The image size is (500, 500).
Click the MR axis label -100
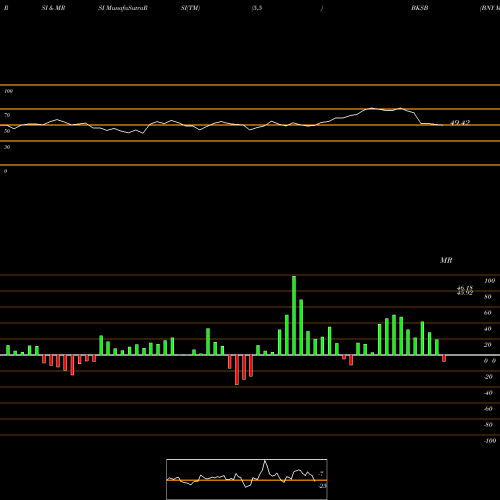[490, 441]
